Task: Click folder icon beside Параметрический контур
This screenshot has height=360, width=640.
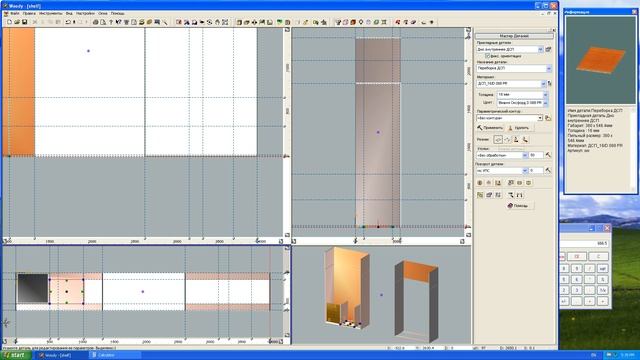Action: coord(548,118)
